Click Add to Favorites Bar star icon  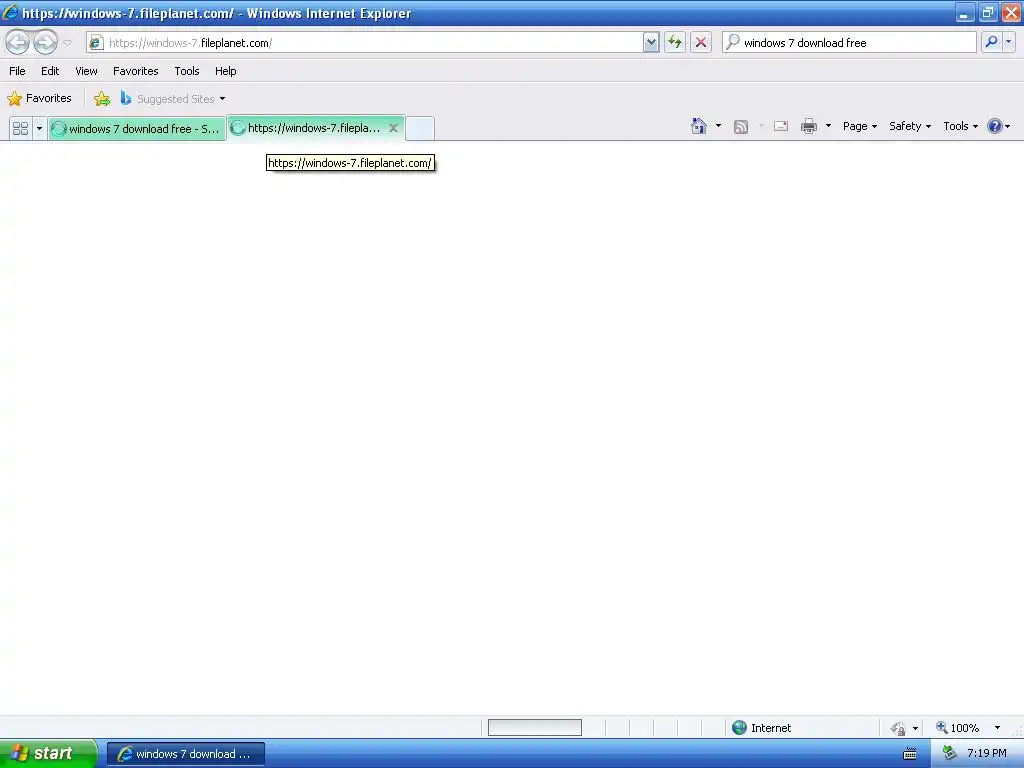[102, 99]
